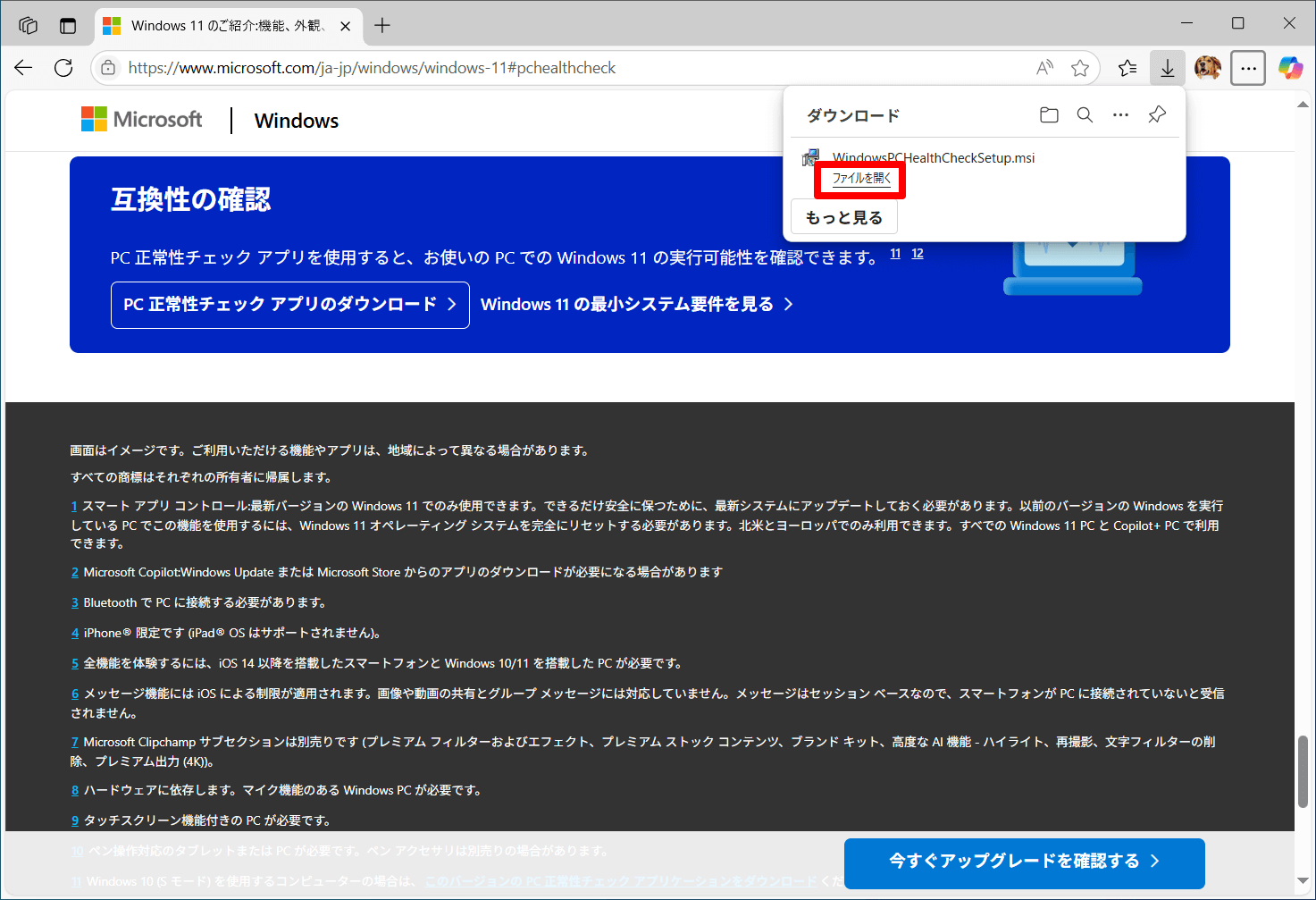Screen dimensions: 1316x900
Task: Click the vertical scrollbar thumb
Action: [x=1303, y=770]
